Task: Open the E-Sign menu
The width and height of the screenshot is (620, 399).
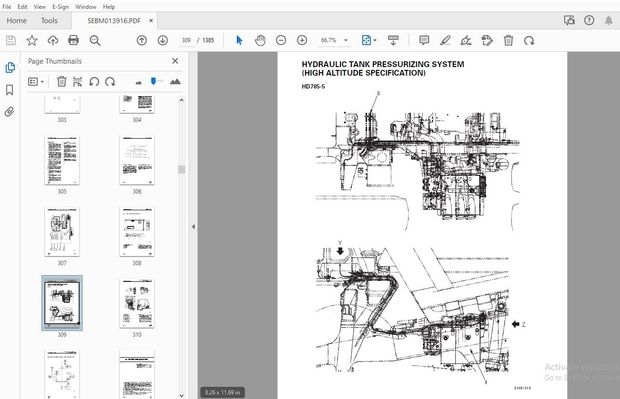Action: [60, 7]
